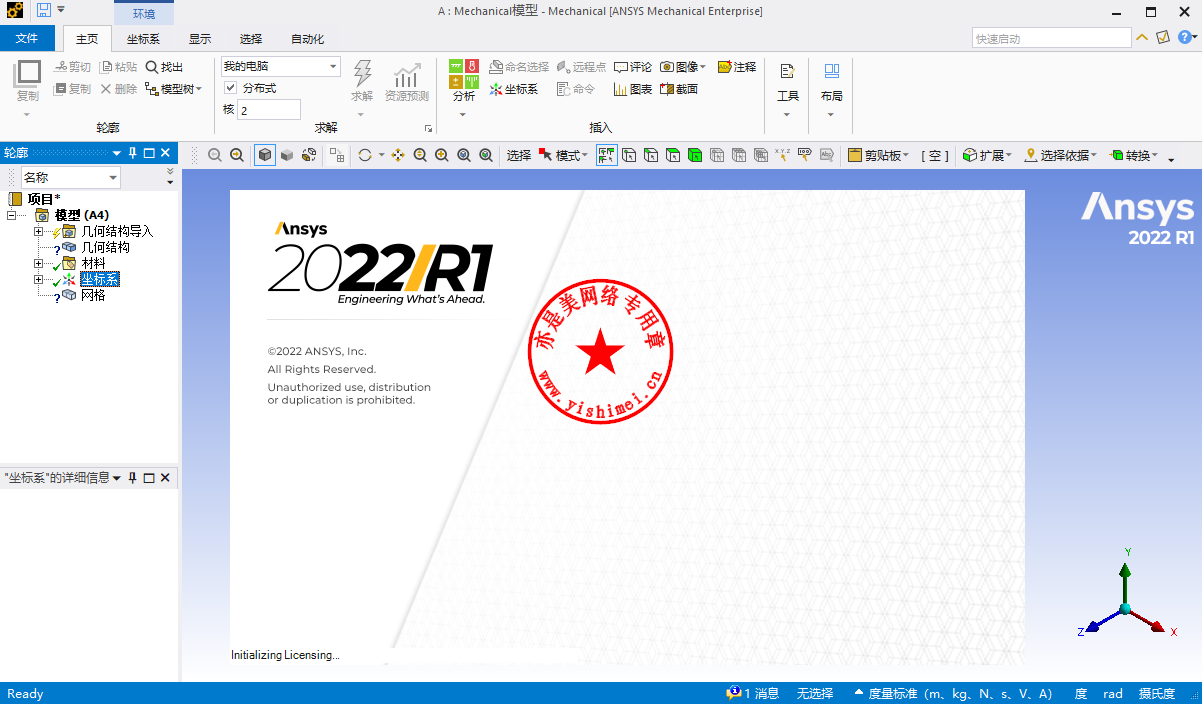The height and width of the screenshot is (704, 1202).
Task: Add a 注释 (Annotation) from the ribbon
Action: click(x=737, y=67)
